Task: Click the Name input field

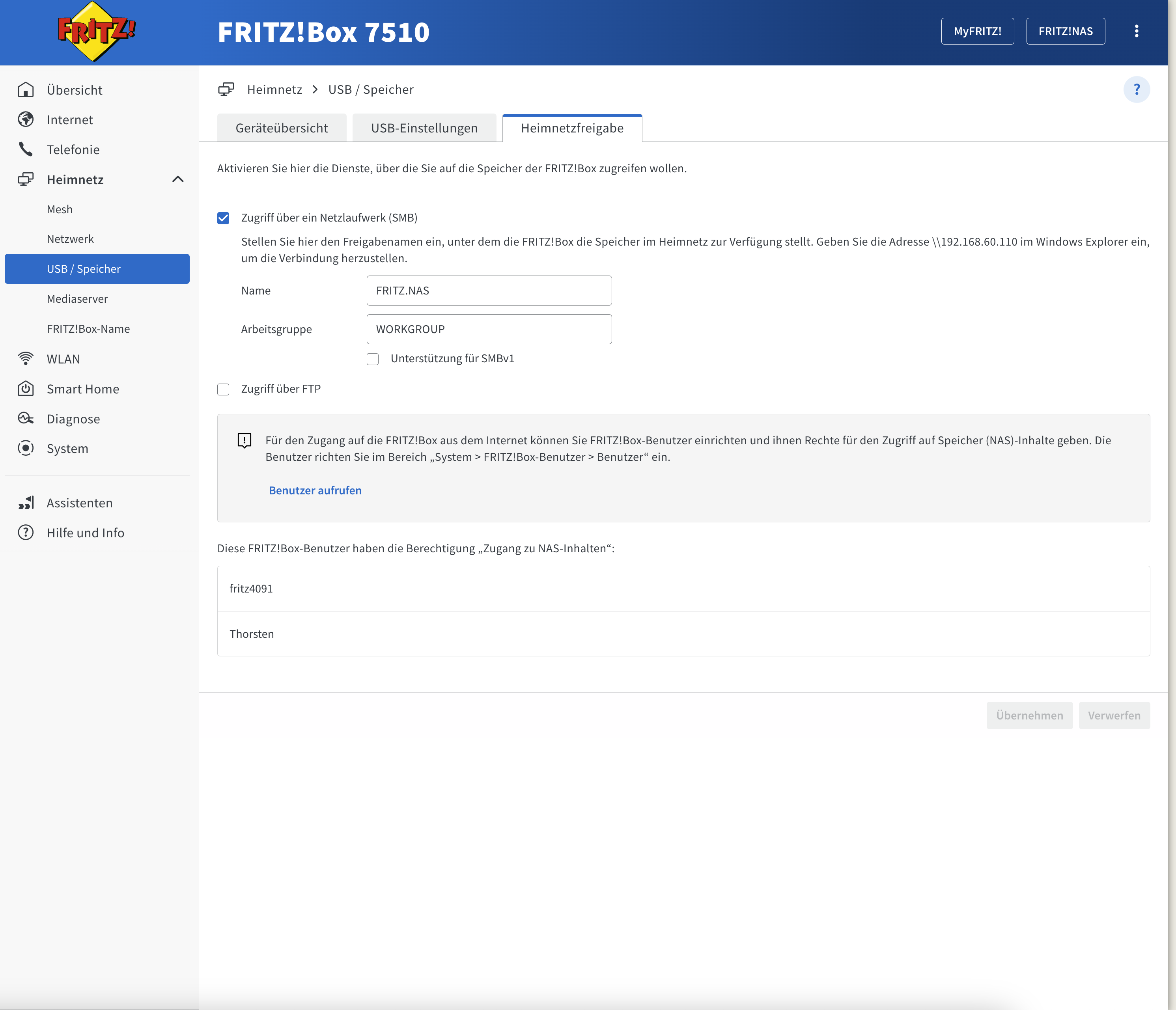Action: tap(489, 291)
